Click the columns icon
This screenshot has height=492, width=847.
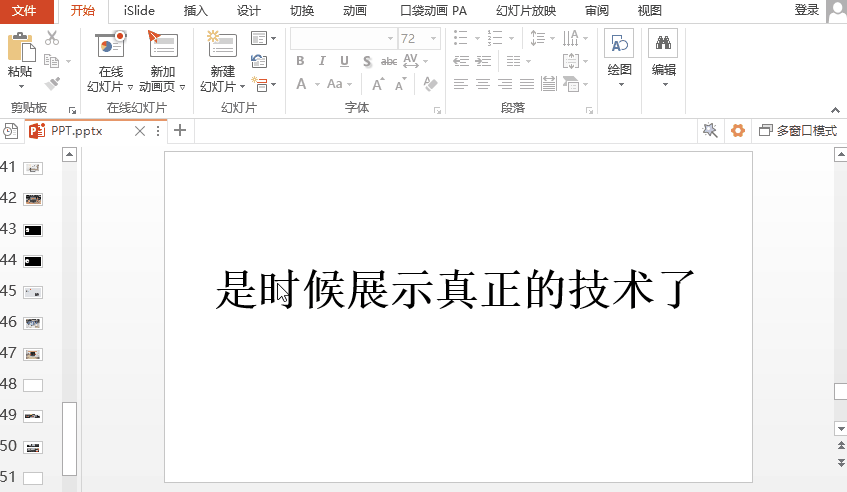tap(514, 61)
